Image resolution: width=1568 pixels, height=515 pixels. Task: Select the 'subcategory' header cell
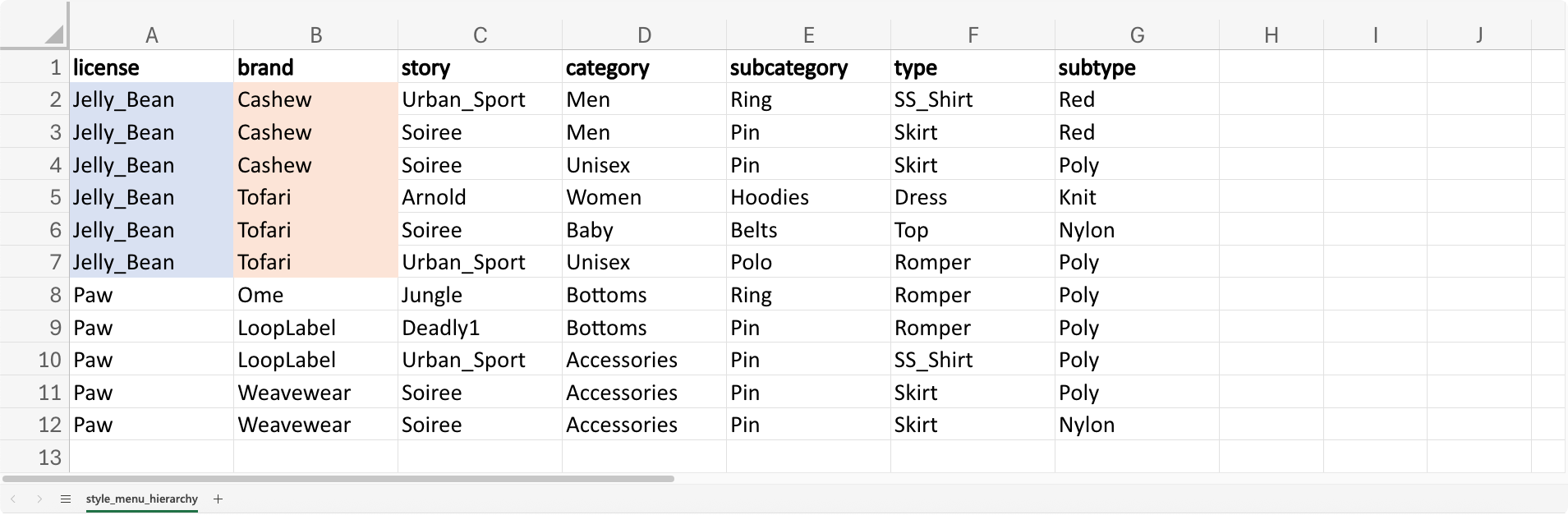click(x=808, y=67)
